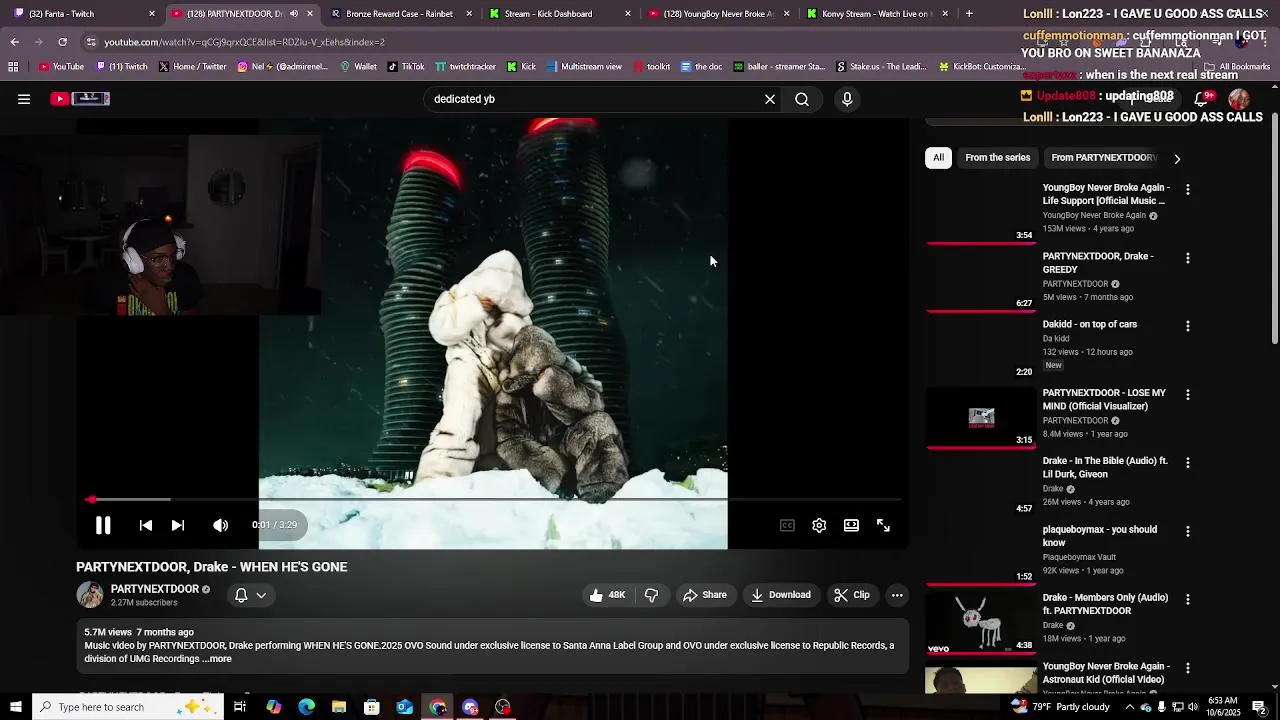Image resolution: width=1280 pixels, height=720 pixels.
Task: Open Microsoft Edge from taskbar
Action: (x=306, y=707)
